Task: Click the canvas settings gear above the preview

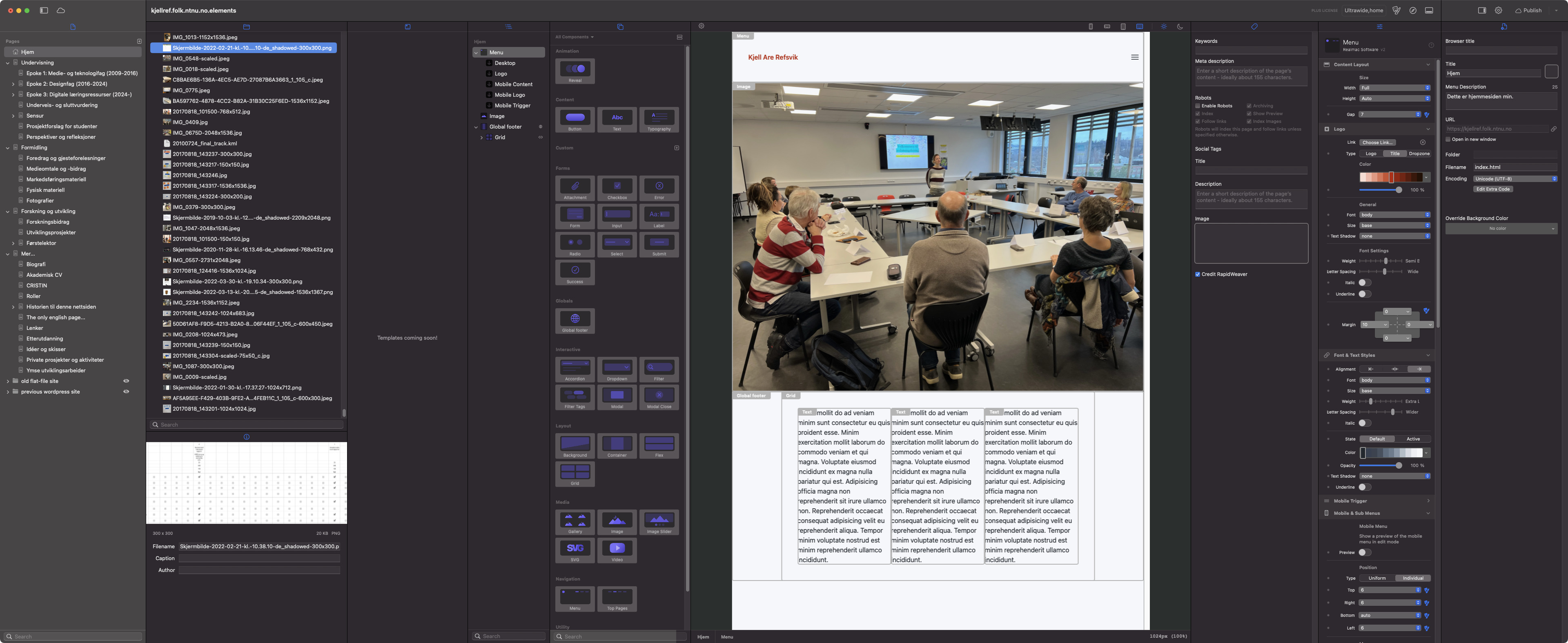Action: tap(701, 26)
